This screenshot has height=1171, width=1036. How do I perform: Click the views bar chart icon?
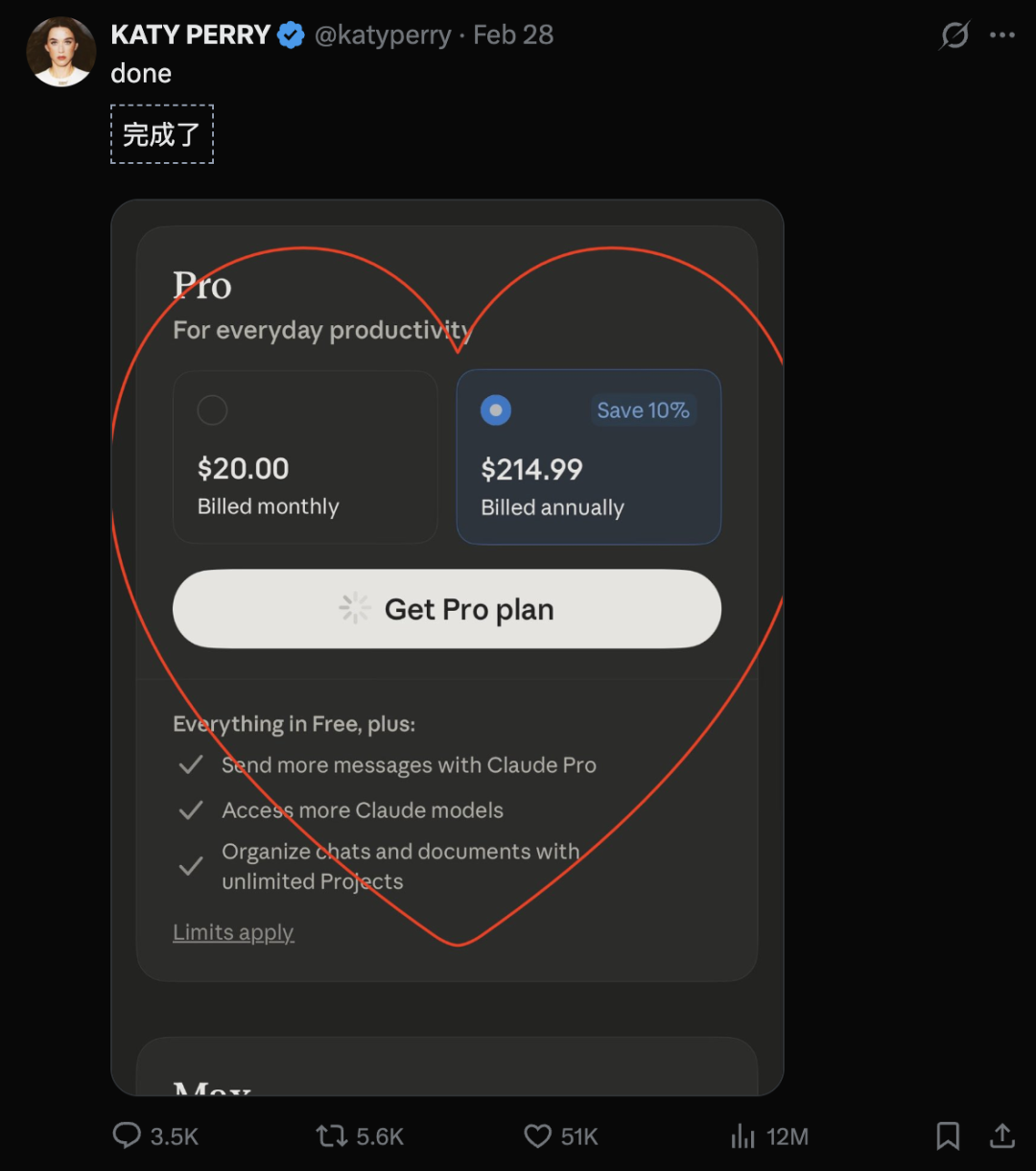[743, 1136]
